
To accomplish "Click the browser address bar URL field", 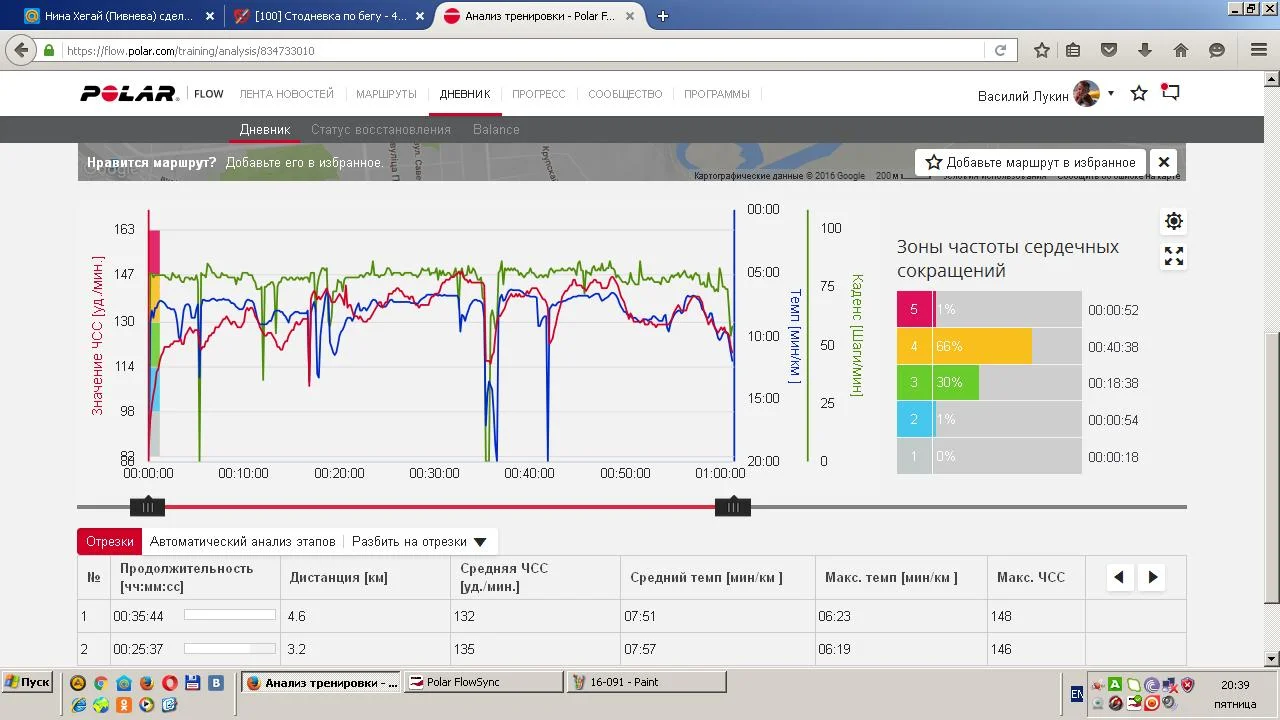I will pyautogui.click(x=520, y=50).
